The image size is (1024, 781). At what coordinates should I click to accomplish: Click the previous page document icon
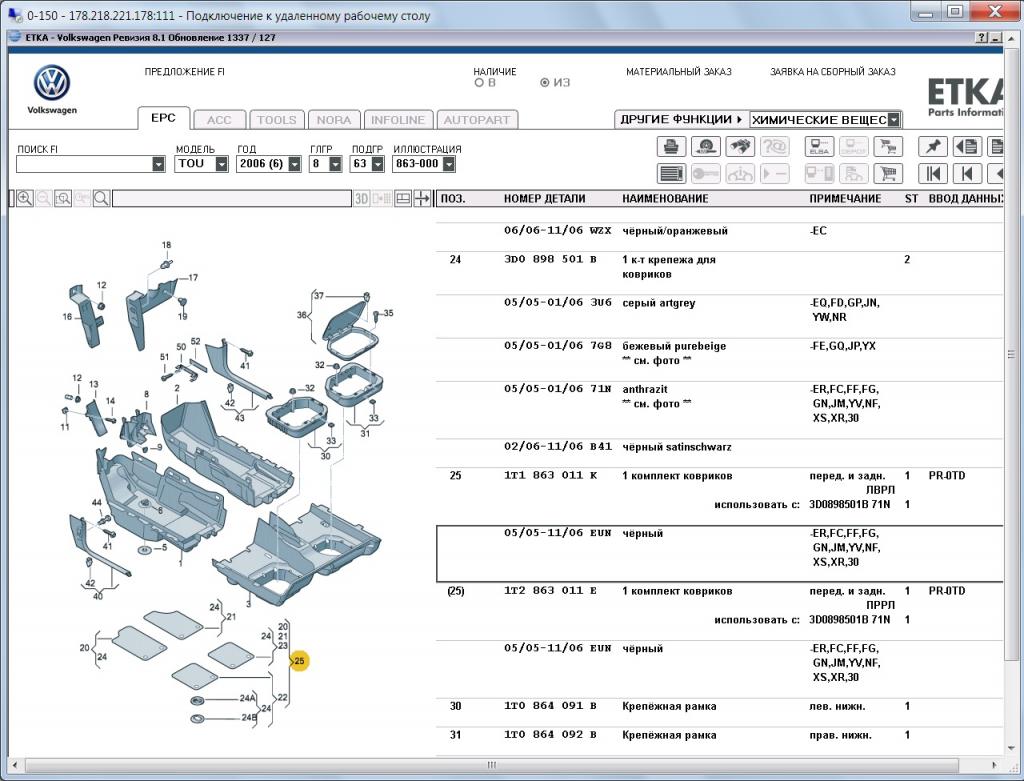click(x=967, y=146)
